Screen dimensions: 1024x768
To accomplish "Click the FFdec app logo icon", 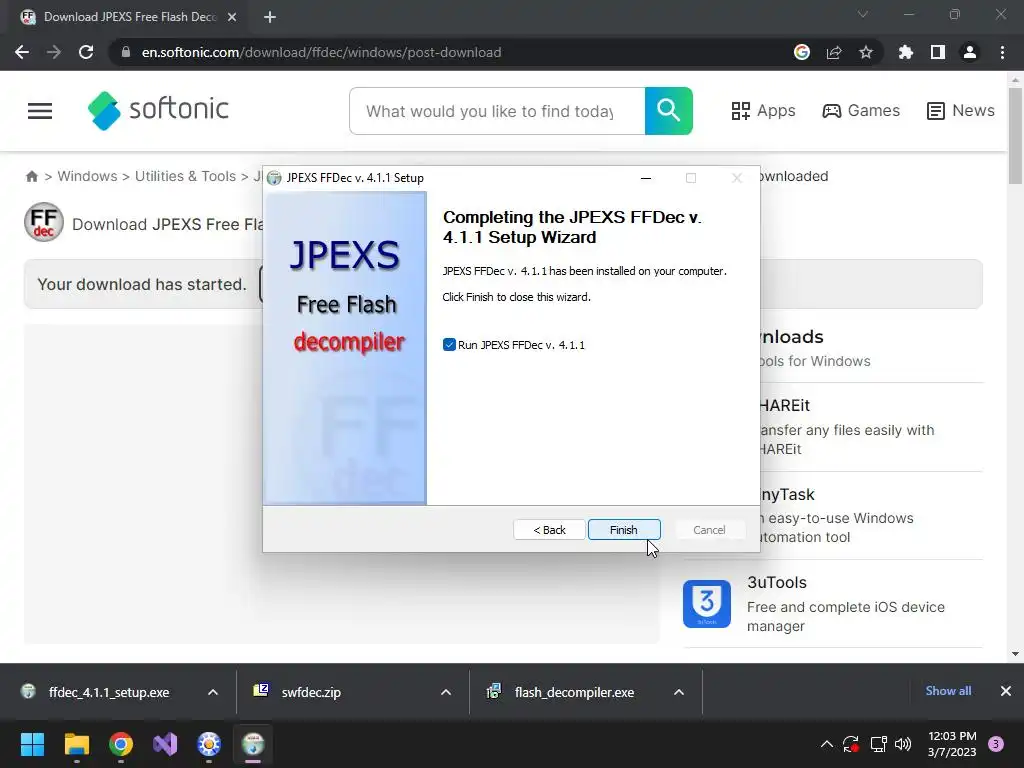I will click(x=44, y=222).
